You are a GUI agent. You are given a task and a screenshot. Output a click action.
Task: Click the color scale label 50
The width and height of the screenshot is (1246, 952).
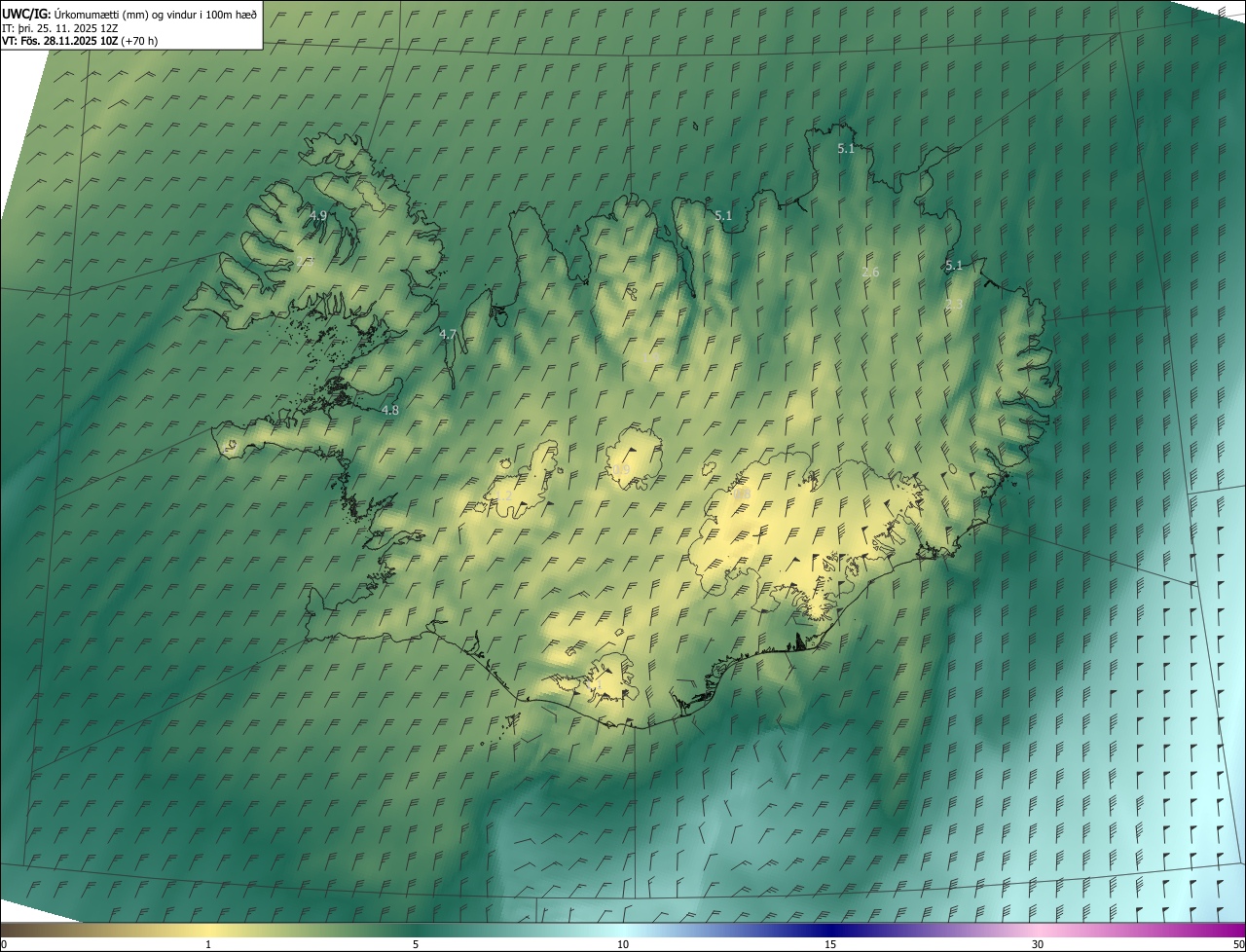[x=1238, y=944]
